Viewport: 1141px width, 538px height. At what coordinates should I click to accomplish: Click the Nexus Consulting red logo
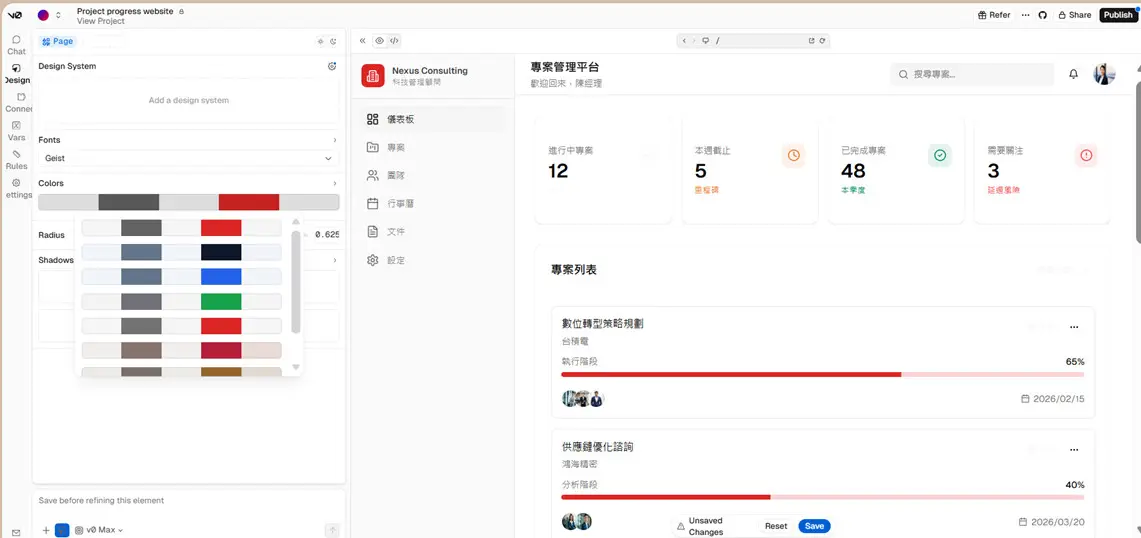click(x=373, y=75)
